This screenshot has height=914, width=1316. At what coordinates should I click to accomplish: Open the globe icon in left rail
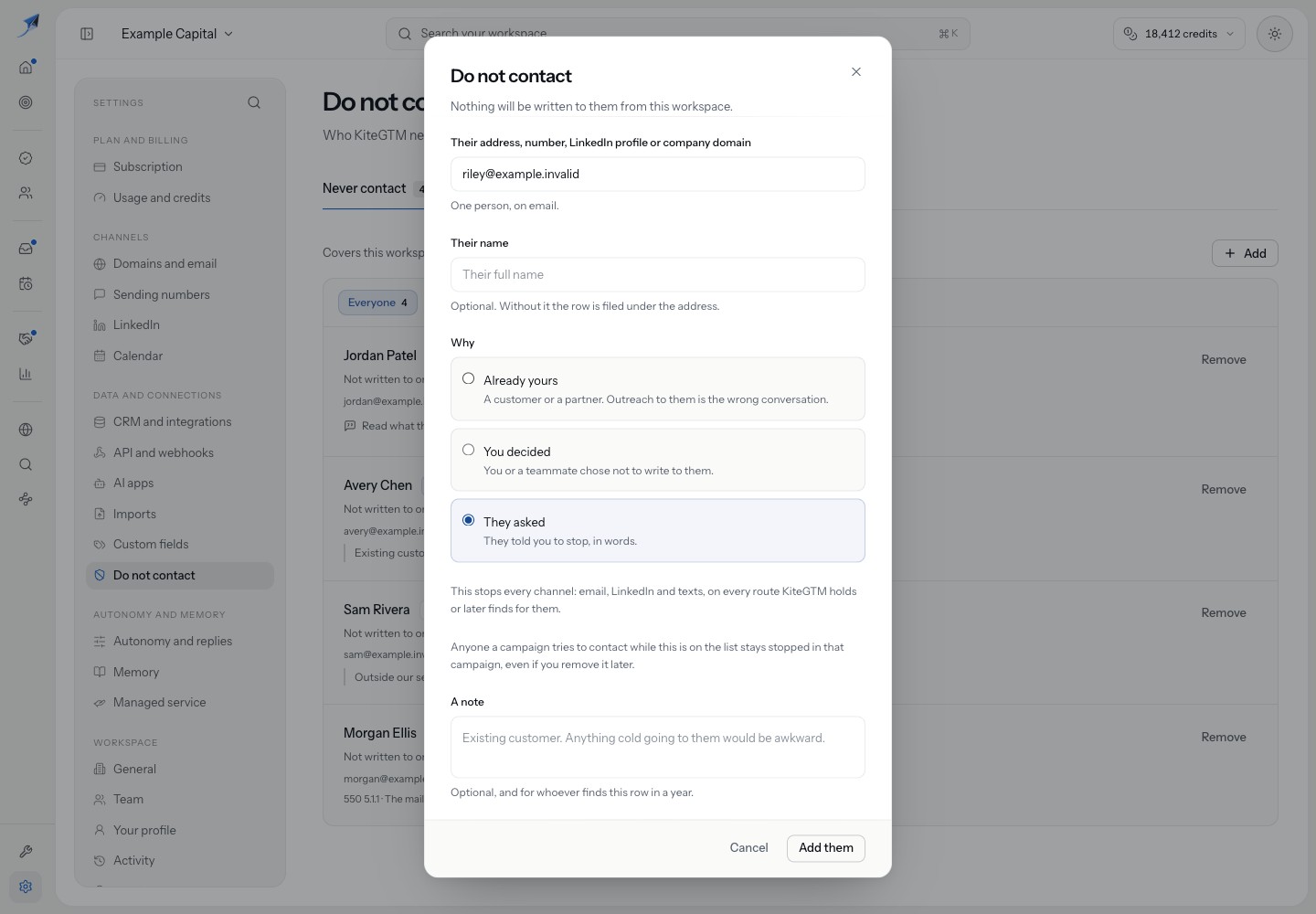click(x=26, y=430)
